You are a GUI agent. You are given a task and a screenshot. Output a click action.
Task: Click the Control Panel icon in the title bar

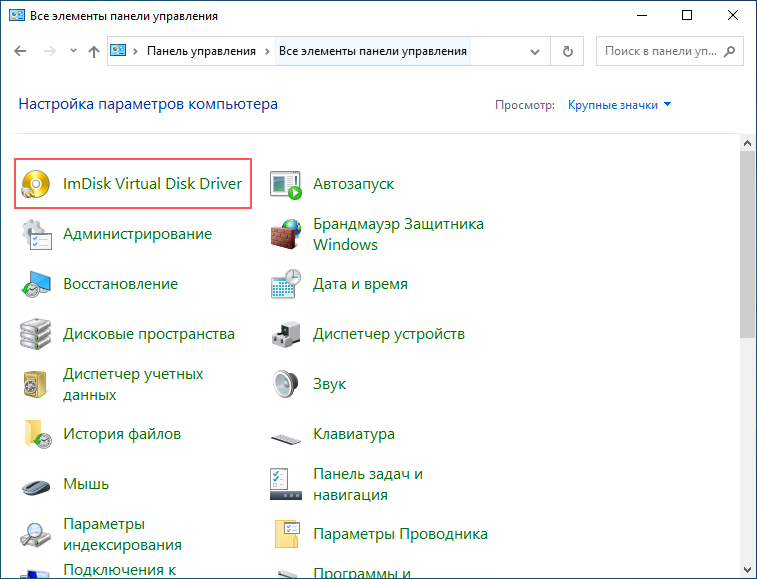17,15
